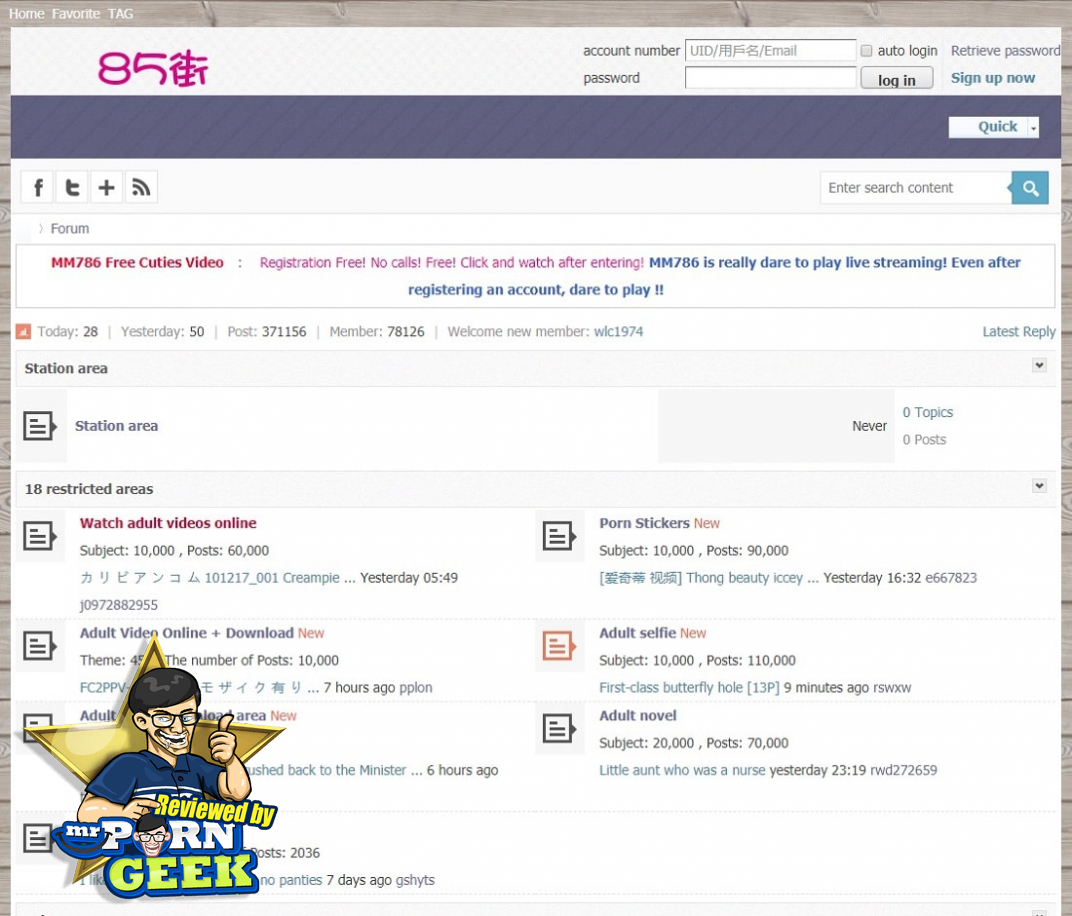Image resolution: width=1072 pixels, height=916 pixels.
Task: Click the Station area forum icon
Action: (40, 427)
